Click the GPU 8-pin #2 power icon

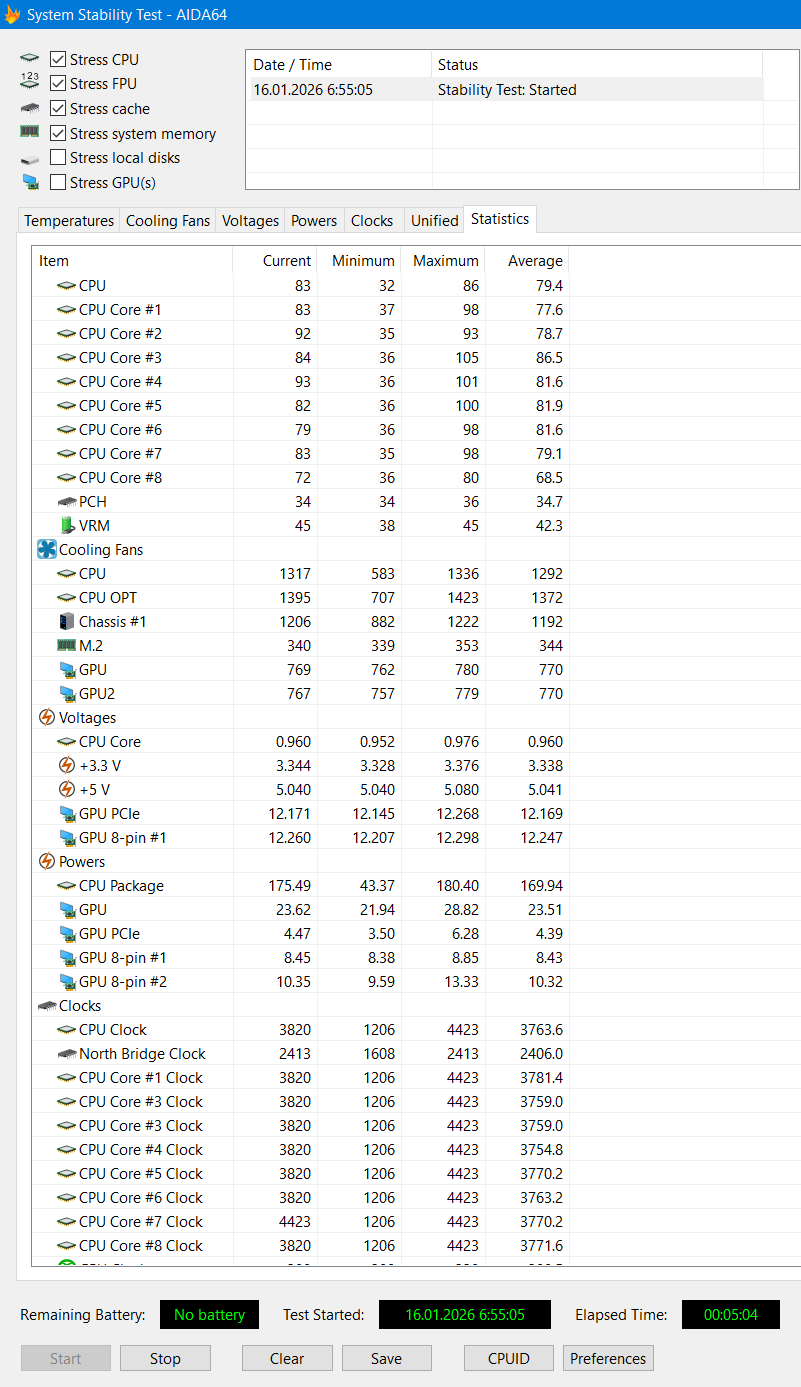(67, 981)
